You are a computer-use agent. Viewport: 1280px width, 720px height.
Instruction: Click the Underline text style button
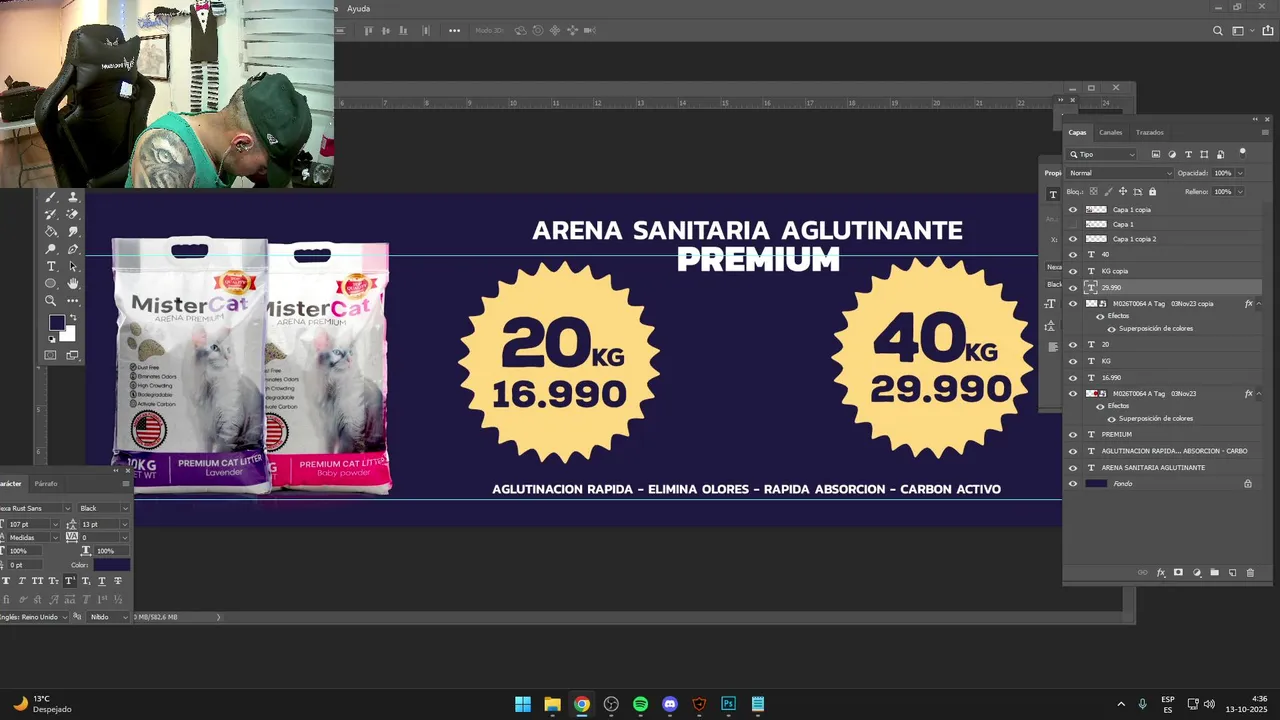102,581
